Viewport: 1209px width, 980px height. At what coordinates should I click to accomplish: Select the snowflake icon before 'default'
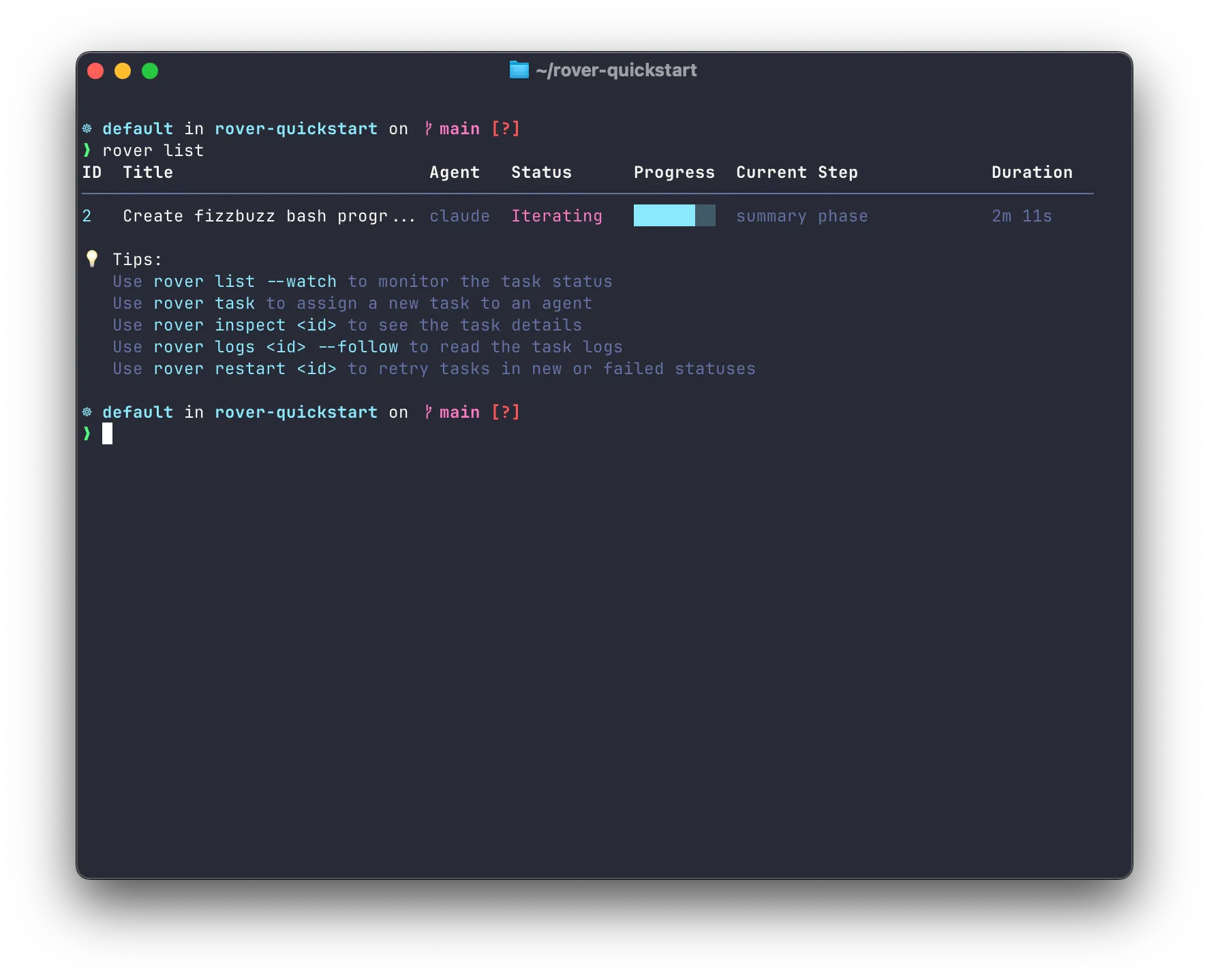88,128
